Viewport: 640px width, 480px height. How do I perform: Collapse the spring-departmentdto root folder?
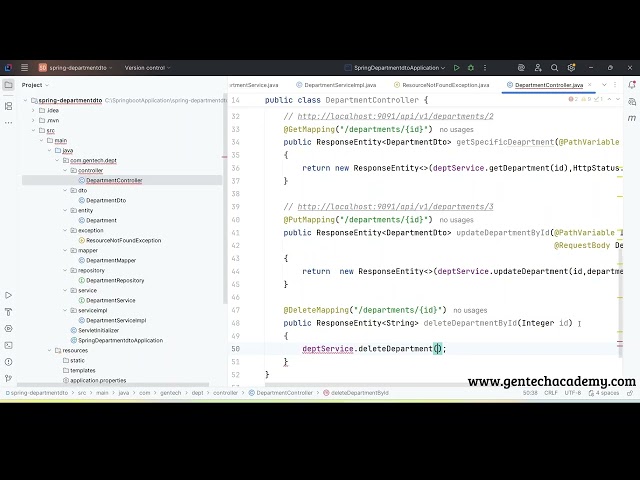coord(25,100)
